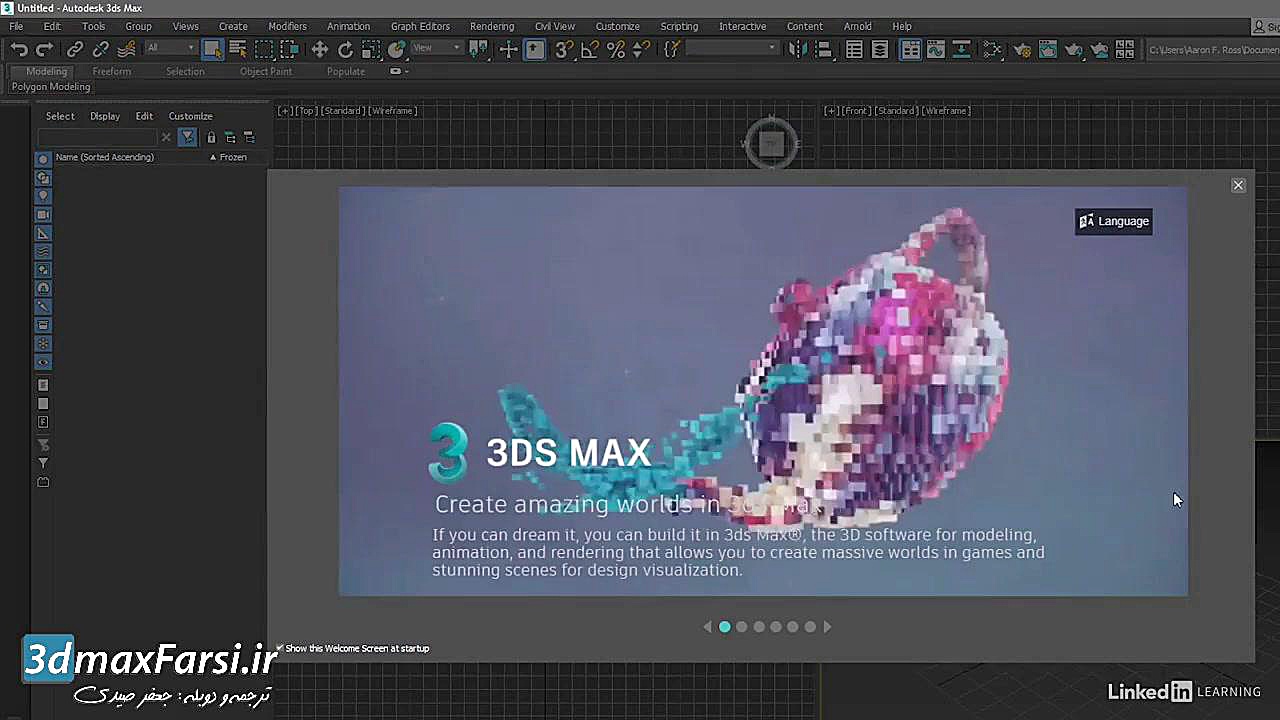The image size is (1280, 720).
Task: Toggle the Percent Snap button
Action: [616, 49]
